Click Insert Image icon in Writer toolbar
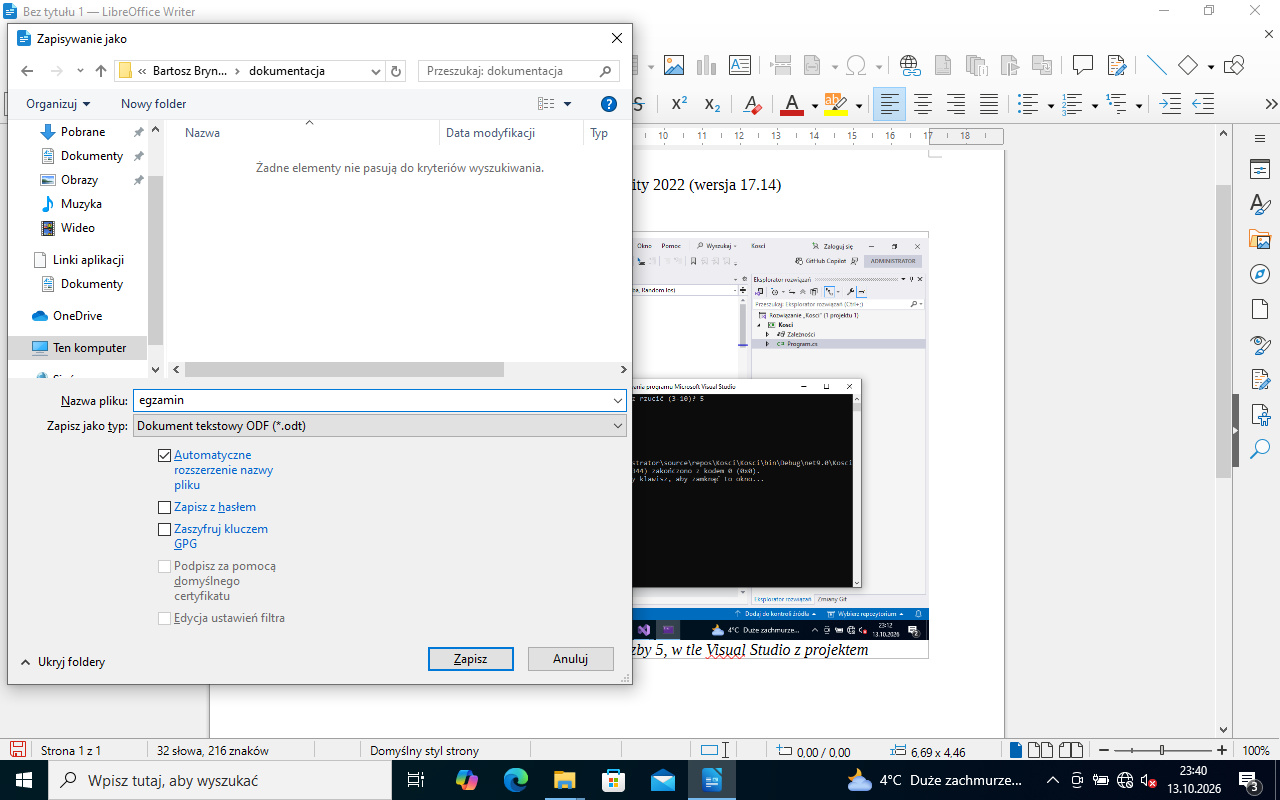The height and width of the screenshot is (800, 1280). [x=674, y=65]
